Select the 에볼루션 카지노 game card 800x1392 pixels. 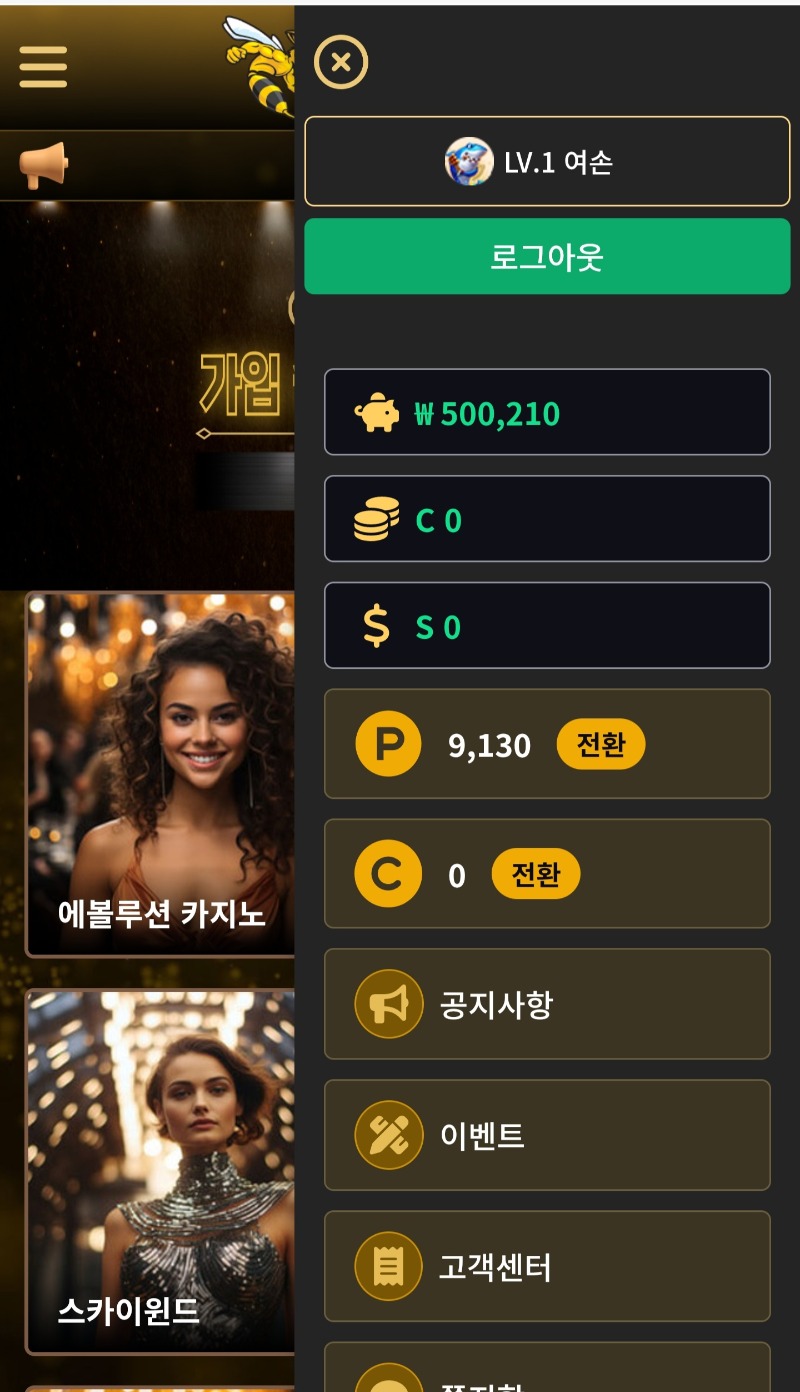tap(160, 774)
